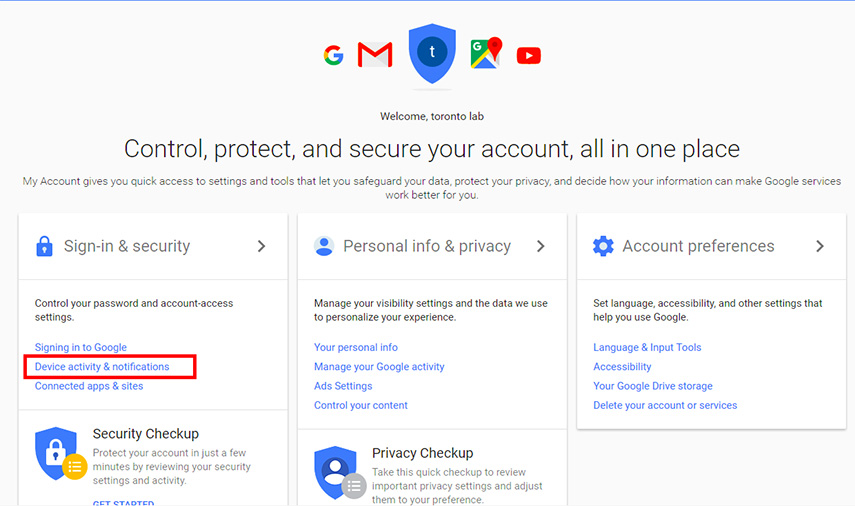Expand Account preferences chevron arrow
Screen dimensions: 855x506
(820, 246)
